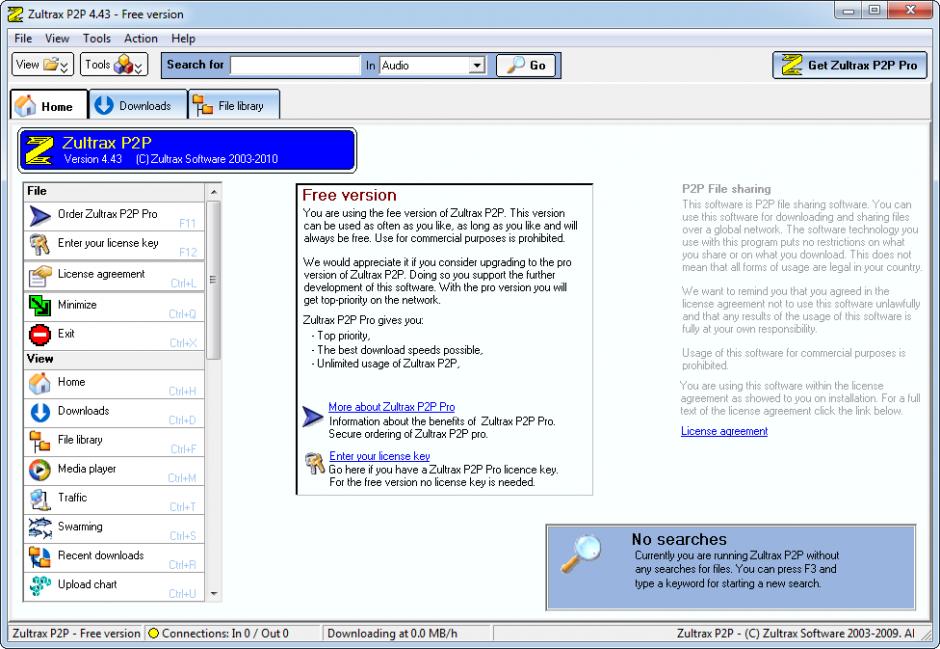Image resolution: width=940 pixels, height=649 pixels.
Task: Open the More about Zultrax P2P Pro link
Action: [391, 406]
